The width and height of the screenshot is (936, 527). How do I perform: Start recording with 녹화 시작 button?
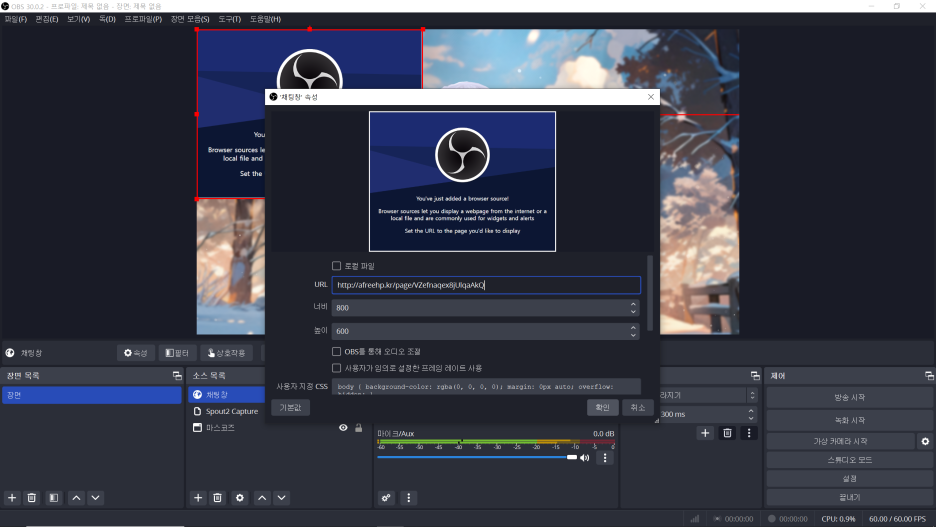click(849, 420)
